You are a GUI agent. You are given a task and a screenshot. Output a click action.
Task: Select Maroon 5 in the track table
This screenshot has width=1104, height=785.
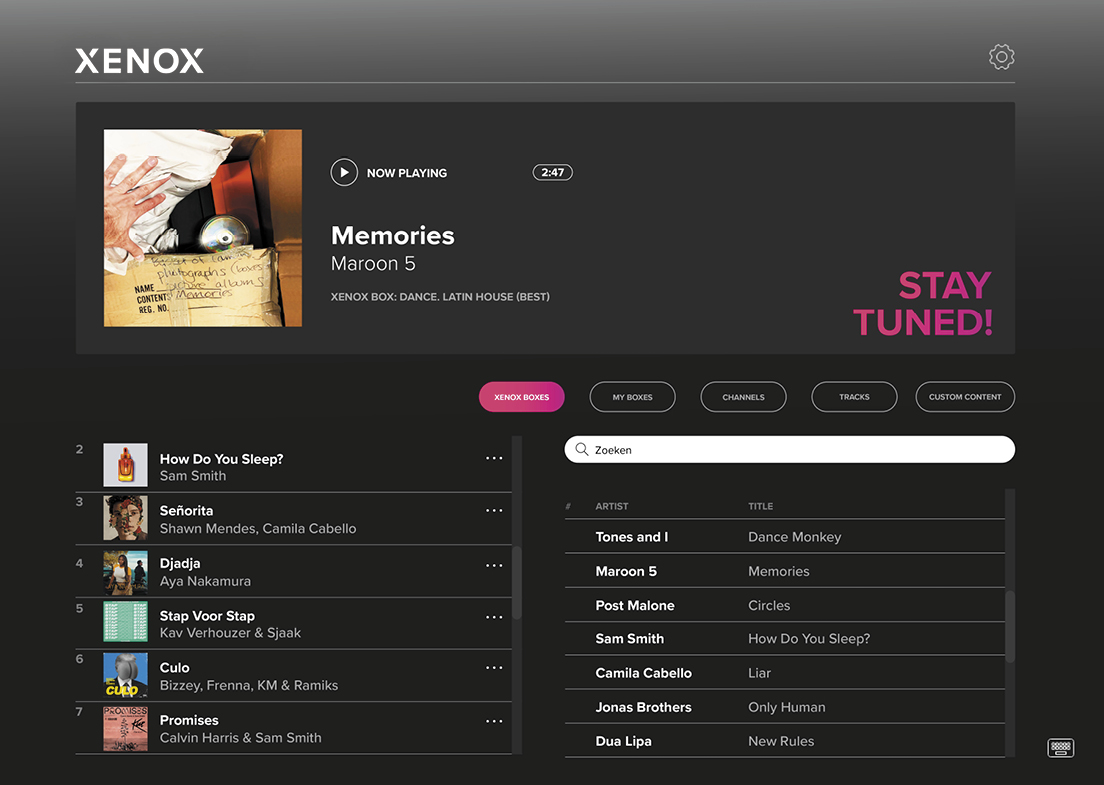626,571
